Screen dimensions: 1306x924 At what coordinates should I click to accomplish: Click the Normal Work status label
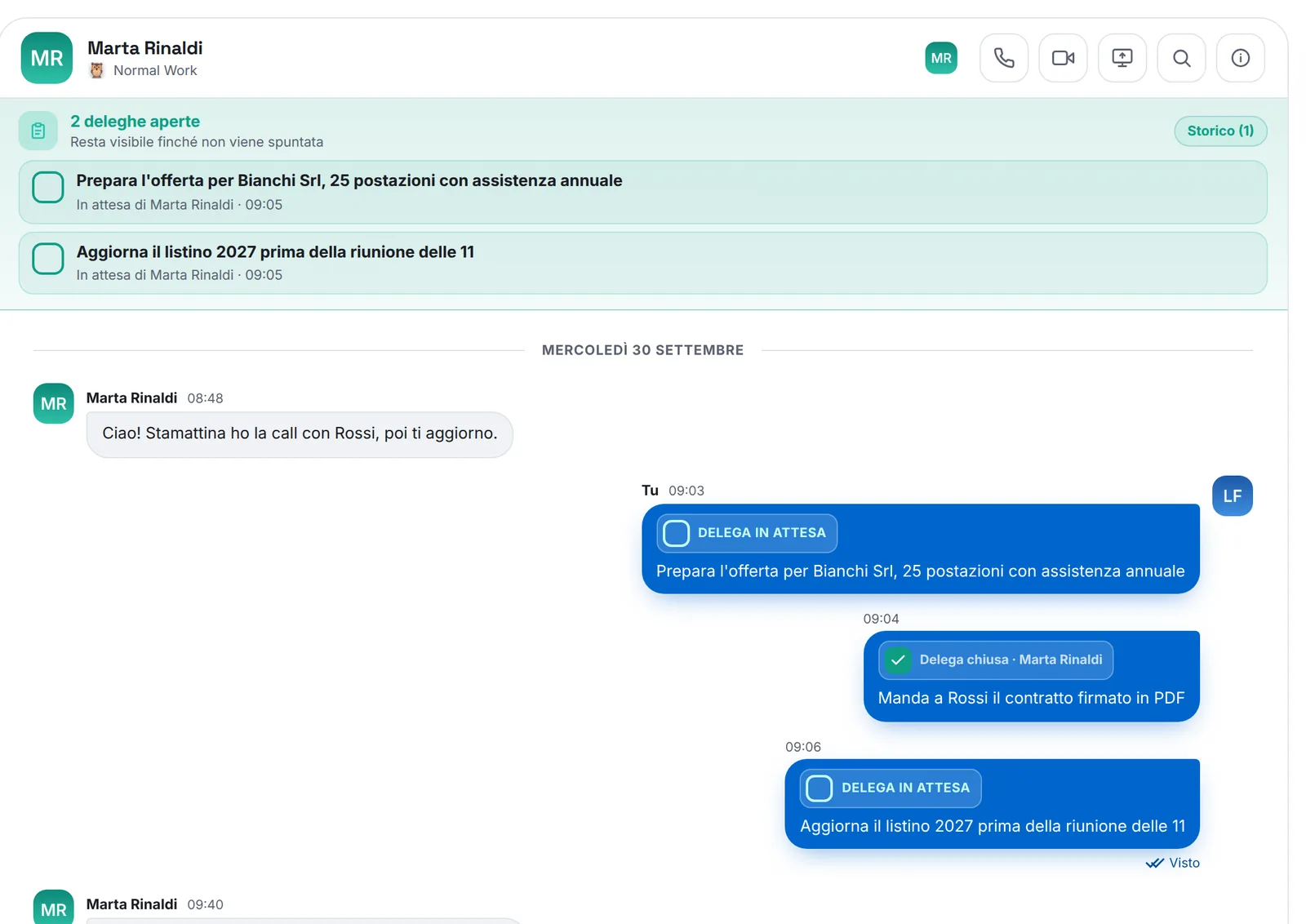pyautogui.click(x=155, y=70)
